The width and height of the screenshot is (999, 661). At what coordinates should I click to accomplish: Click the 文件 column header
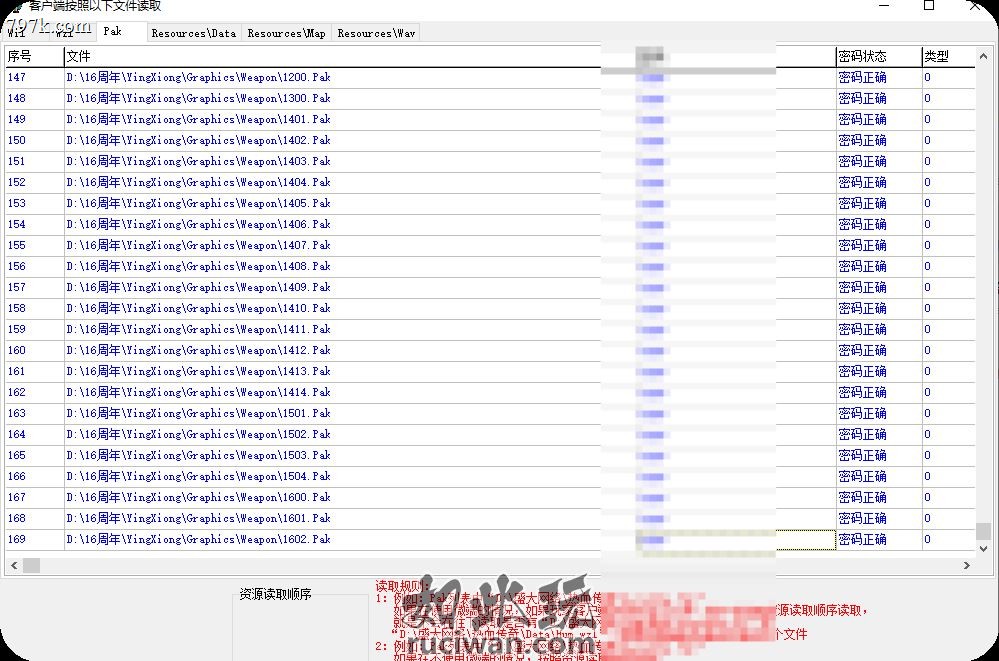(x=331, y=56)
